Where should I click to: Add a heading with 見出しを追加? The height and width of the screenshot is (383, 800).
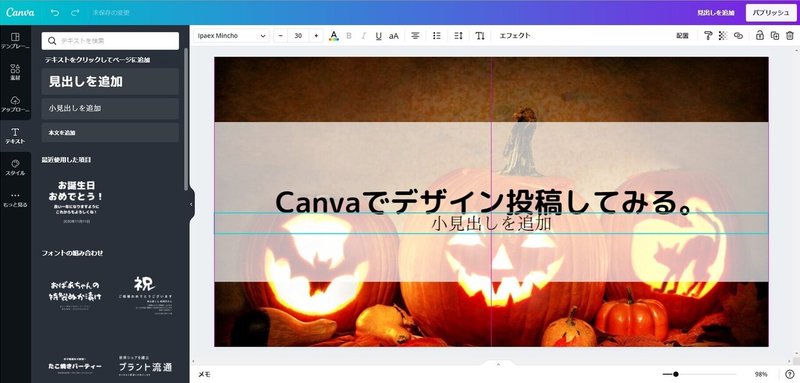click(x=110, y=82)
